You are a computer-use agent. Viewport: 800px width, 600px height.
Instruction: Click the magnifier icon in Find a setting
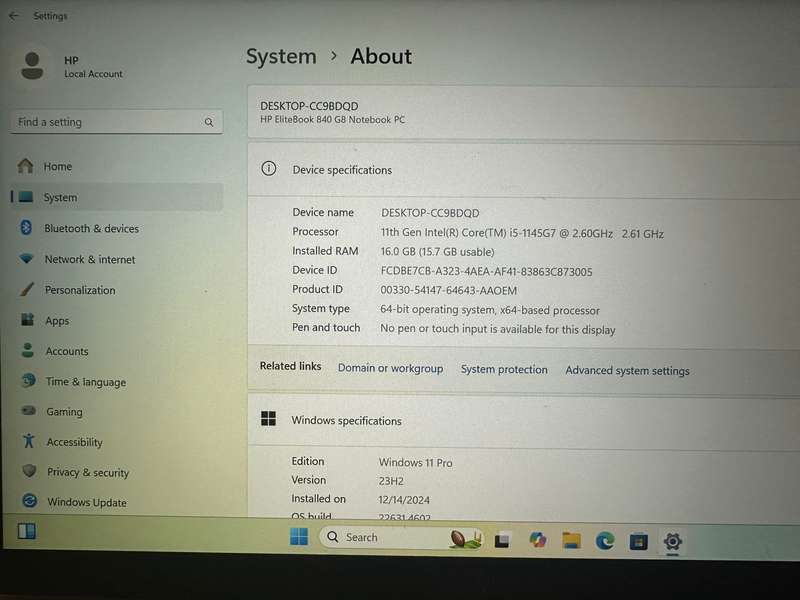click(x=209, y=122)
